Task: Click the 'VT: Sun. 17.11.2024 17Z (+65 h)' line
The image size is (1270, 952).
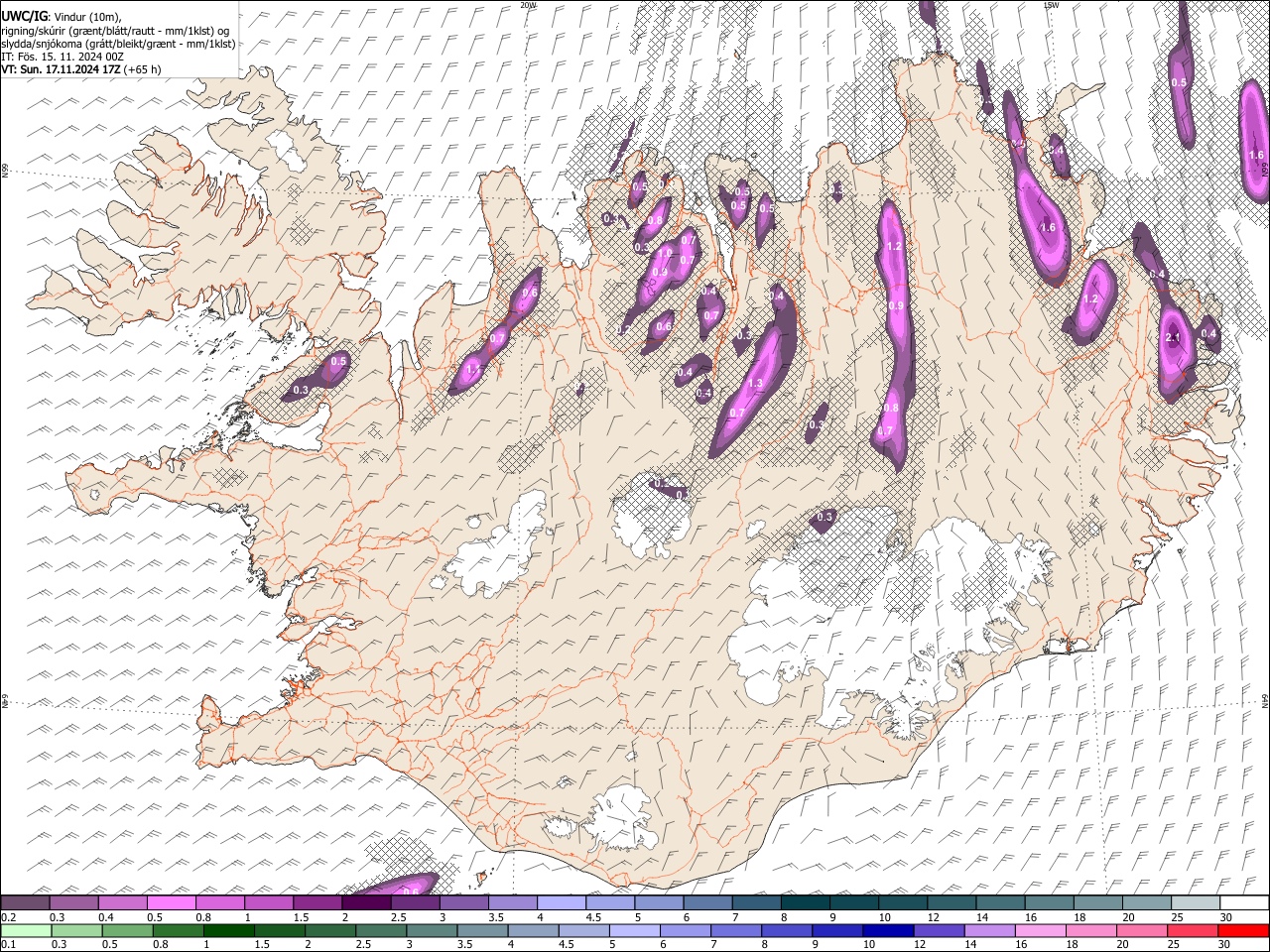Action: click(81, 69)
